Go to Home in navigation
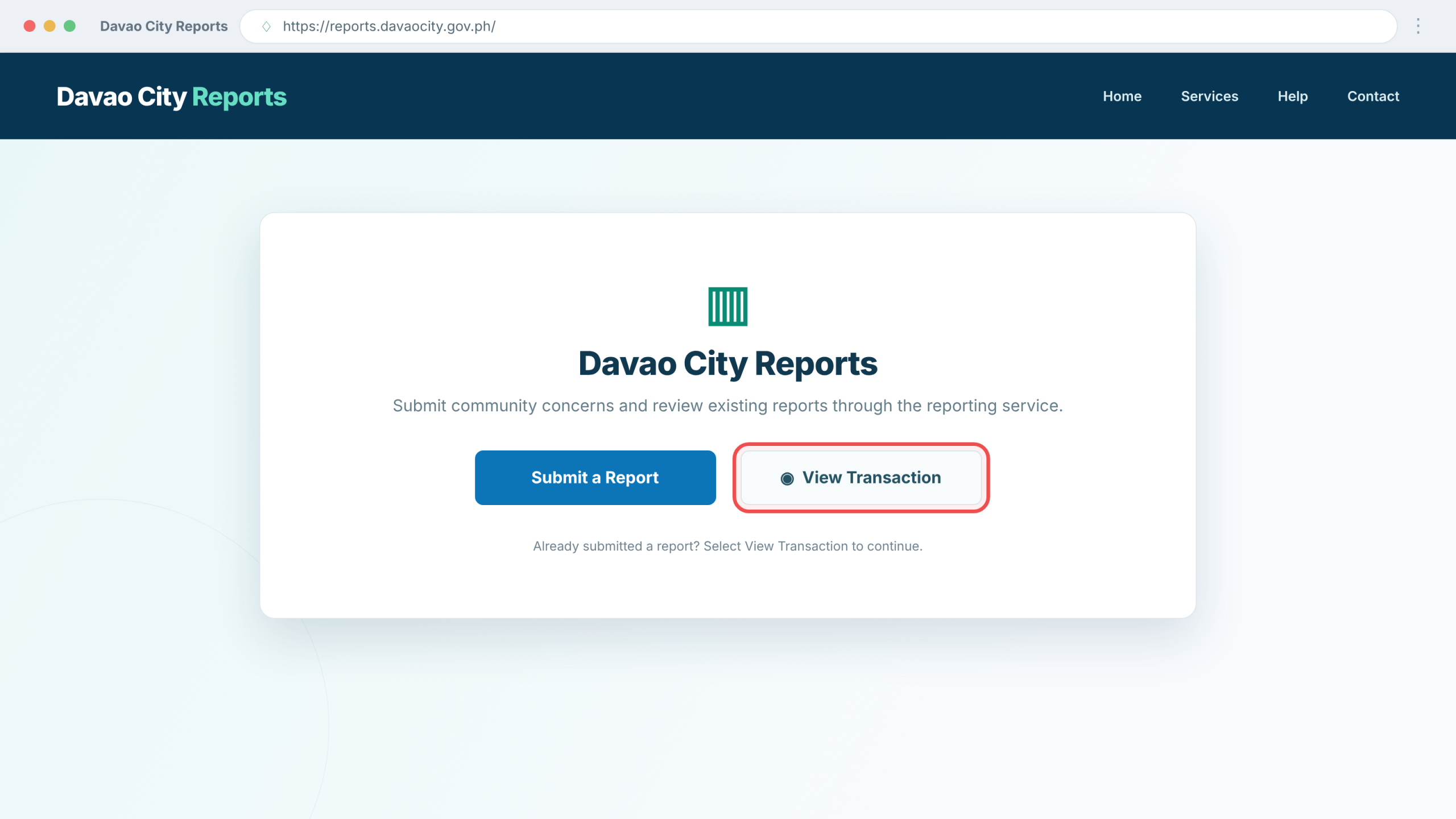Image resolution: width=1456 pixels, height=819 pixels. click(x=1122, y=96)
